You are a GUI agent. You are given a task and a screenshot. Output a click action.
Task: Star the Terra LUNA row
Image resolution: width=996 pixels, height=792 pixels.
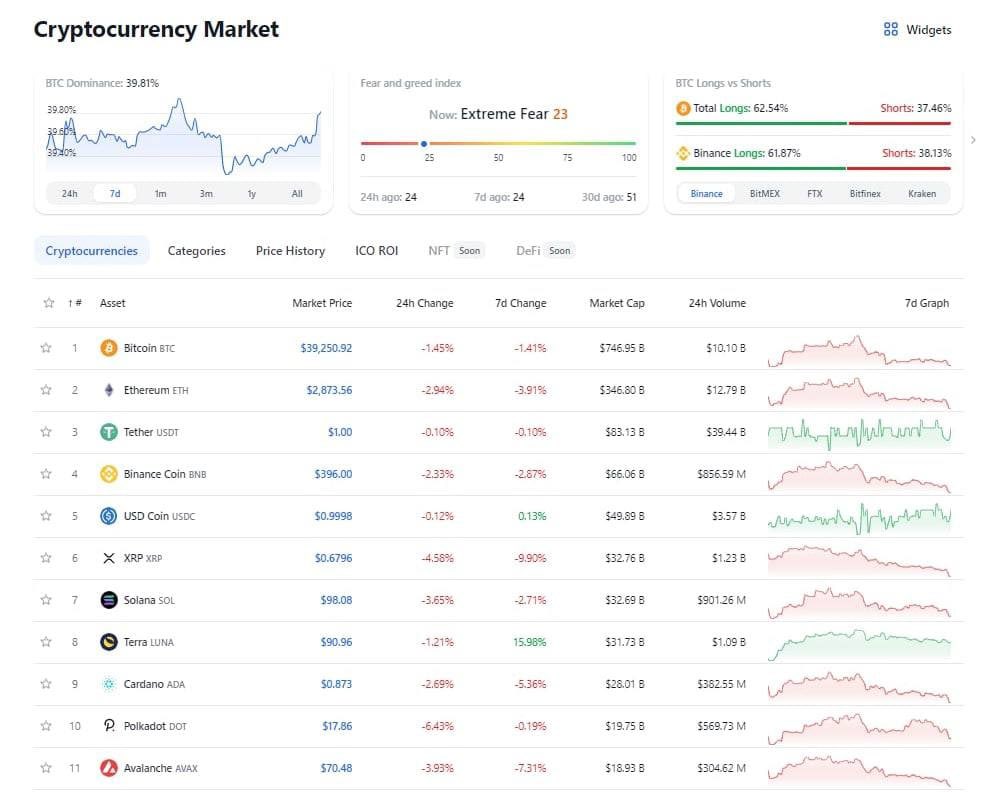[x=46, y=641]
